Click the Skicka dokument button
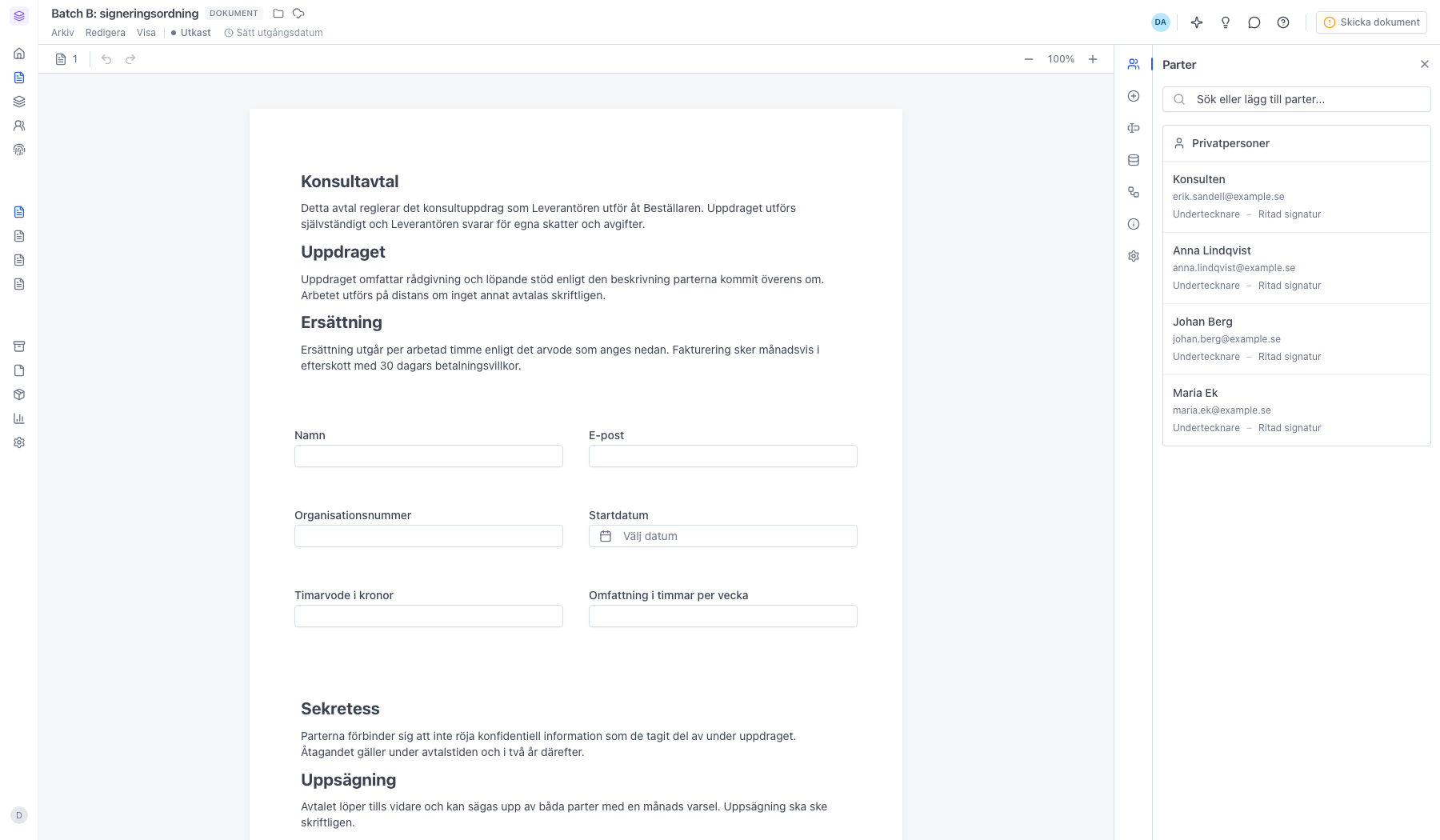 click(1372, 22)
